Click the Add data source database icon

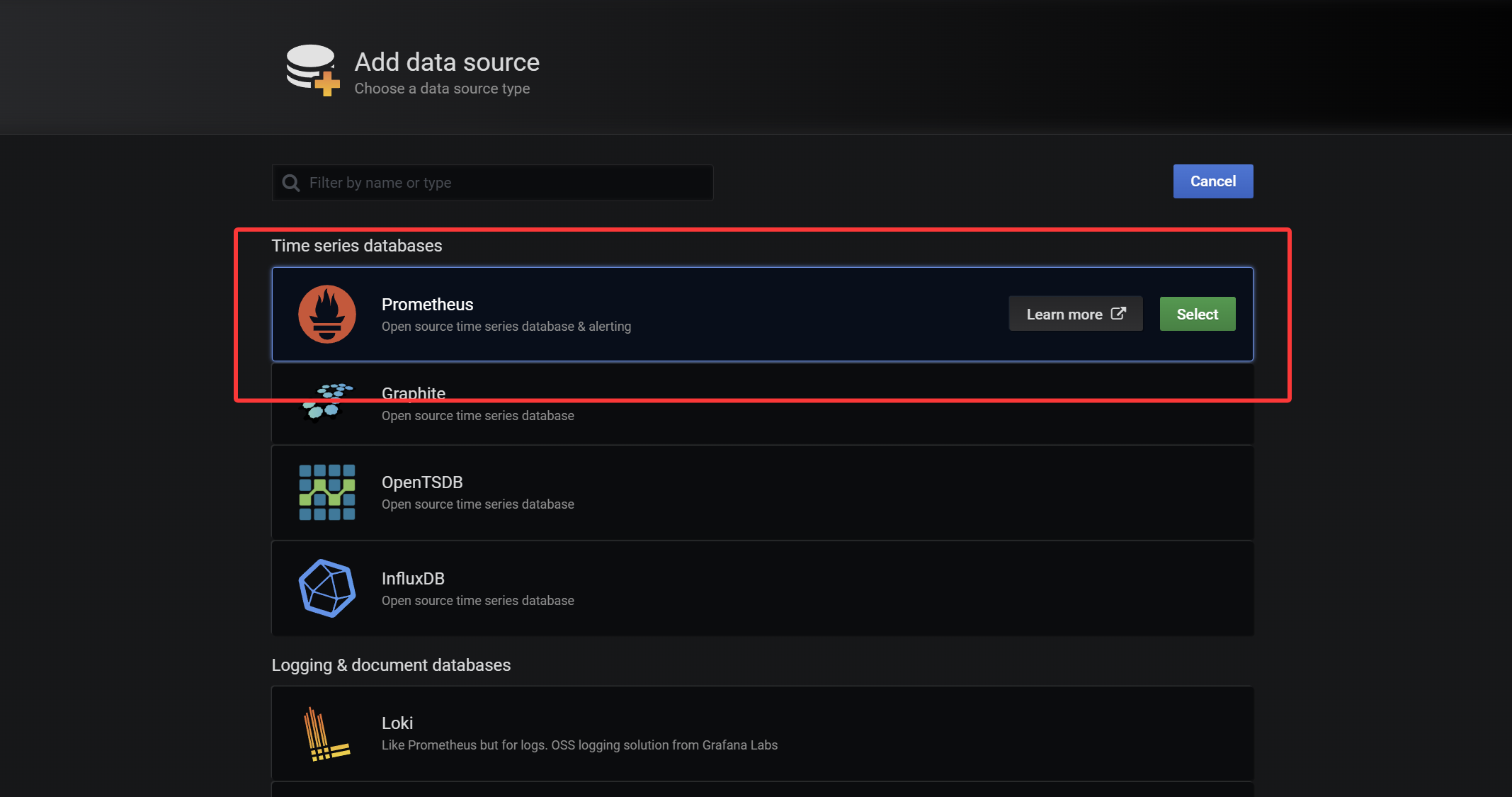[312, 69]
